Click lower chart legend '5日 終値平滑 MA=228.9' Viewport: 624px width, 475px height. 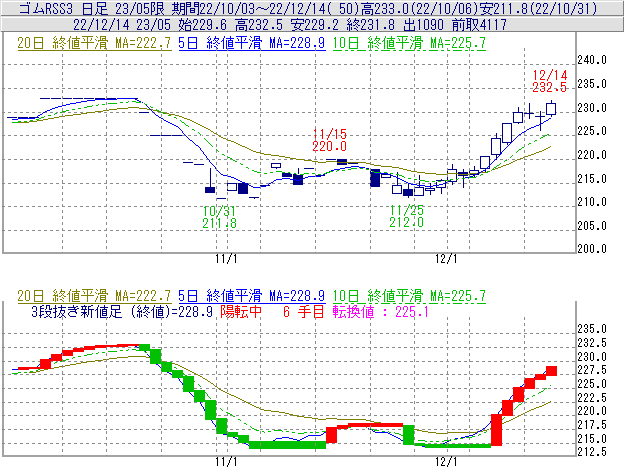[252, 296]
